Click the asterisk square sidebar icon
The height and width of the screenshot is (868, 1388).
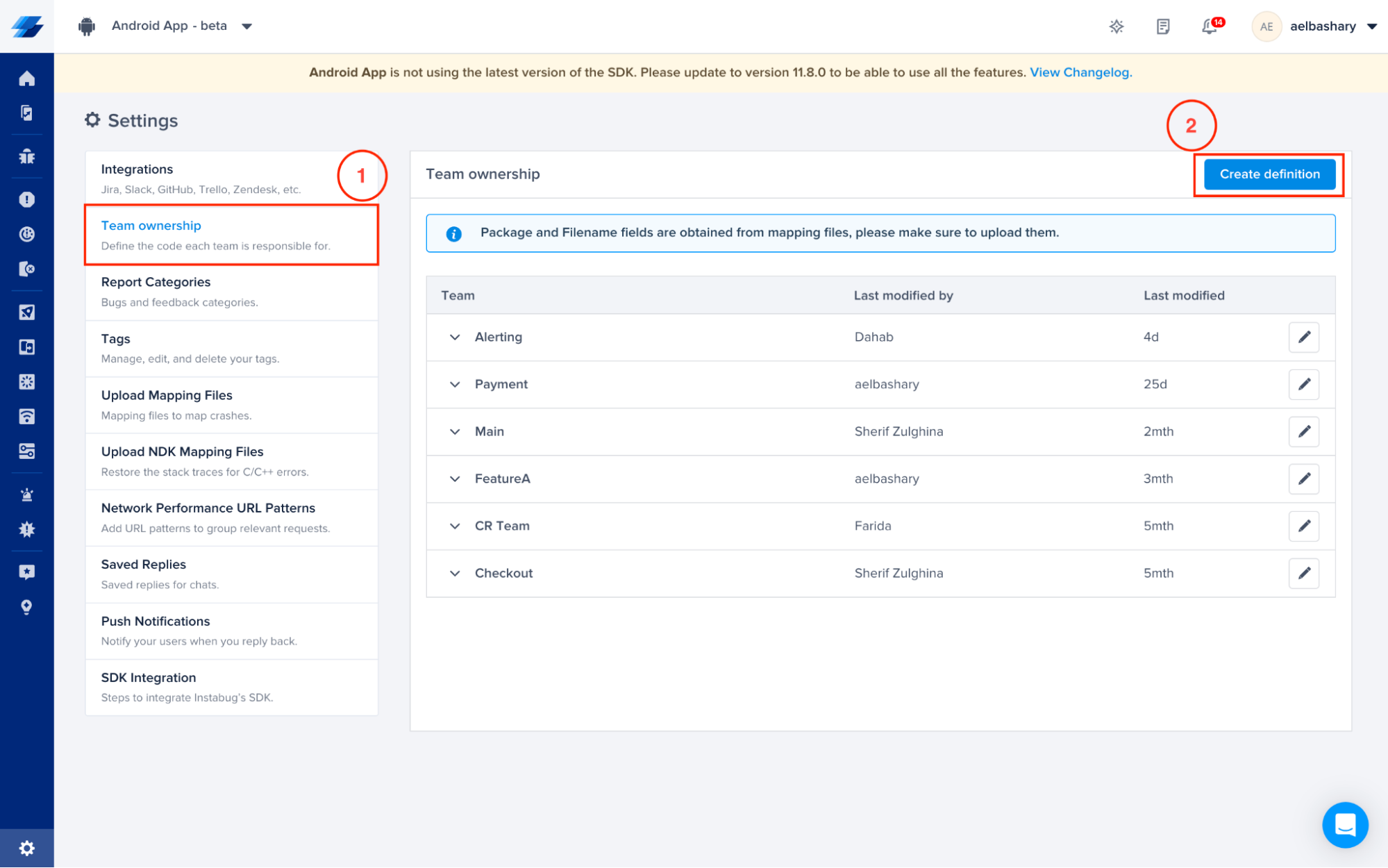pos(26,382)
